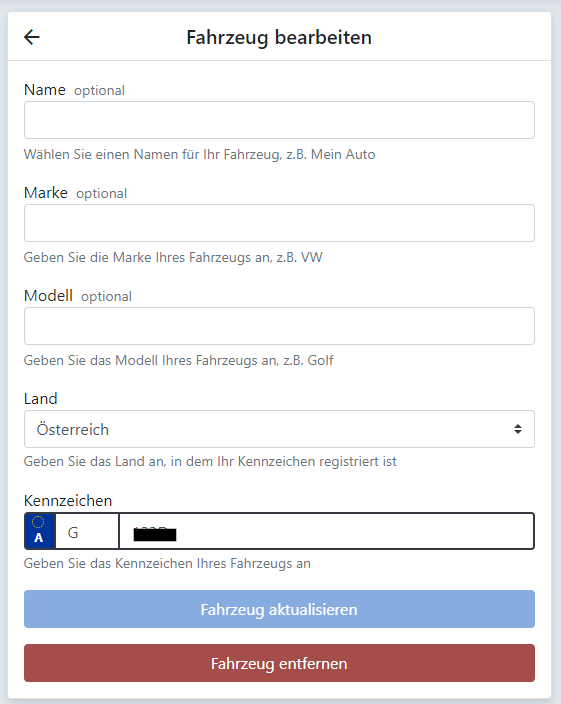561x704 pixels.
Task: Open the Österreich country dropdown
Action: click(x=279, y=429)
